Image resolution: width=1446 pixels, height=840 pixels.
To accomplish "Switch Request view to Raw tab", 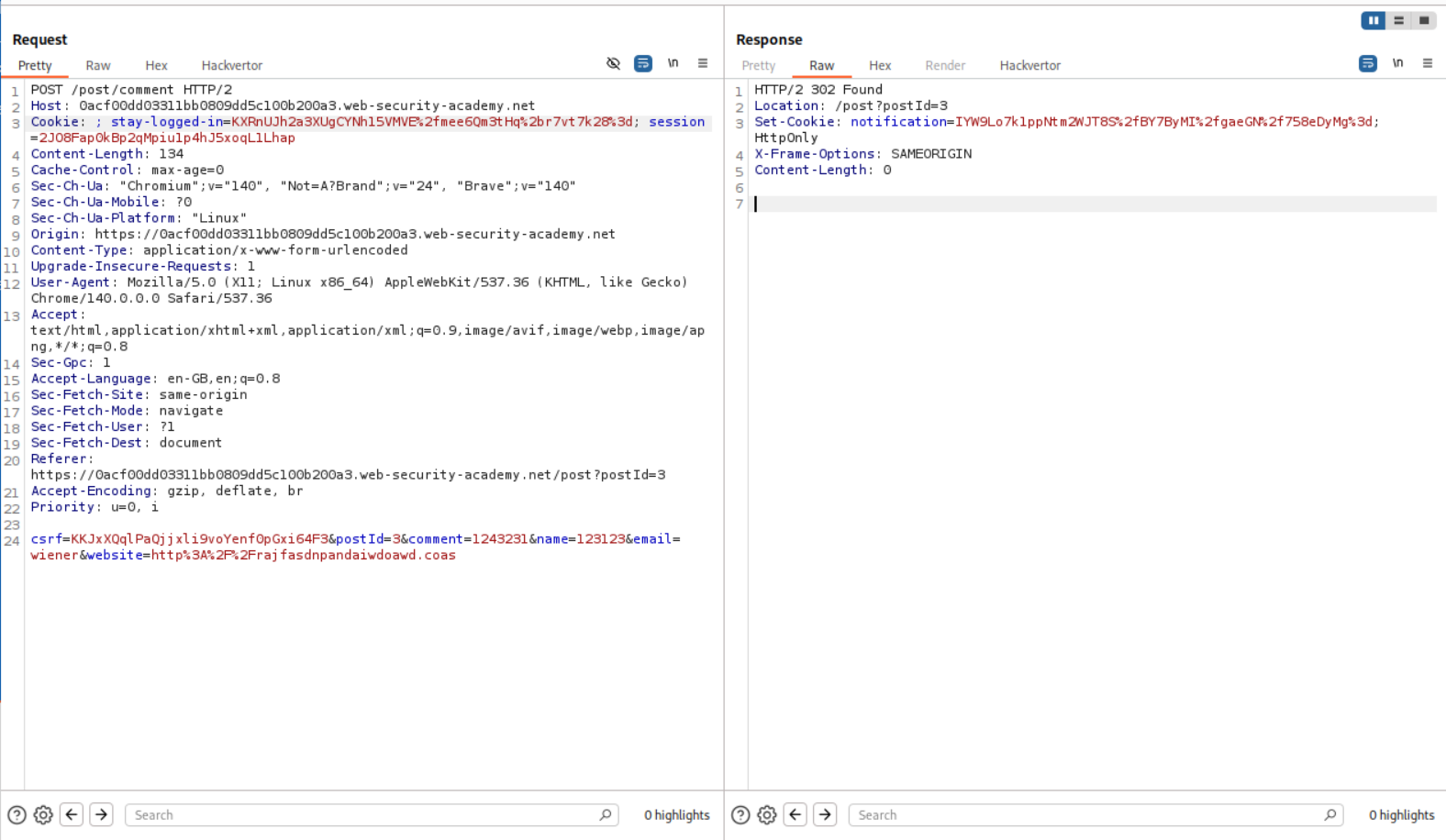I will [x=98, y=66].
